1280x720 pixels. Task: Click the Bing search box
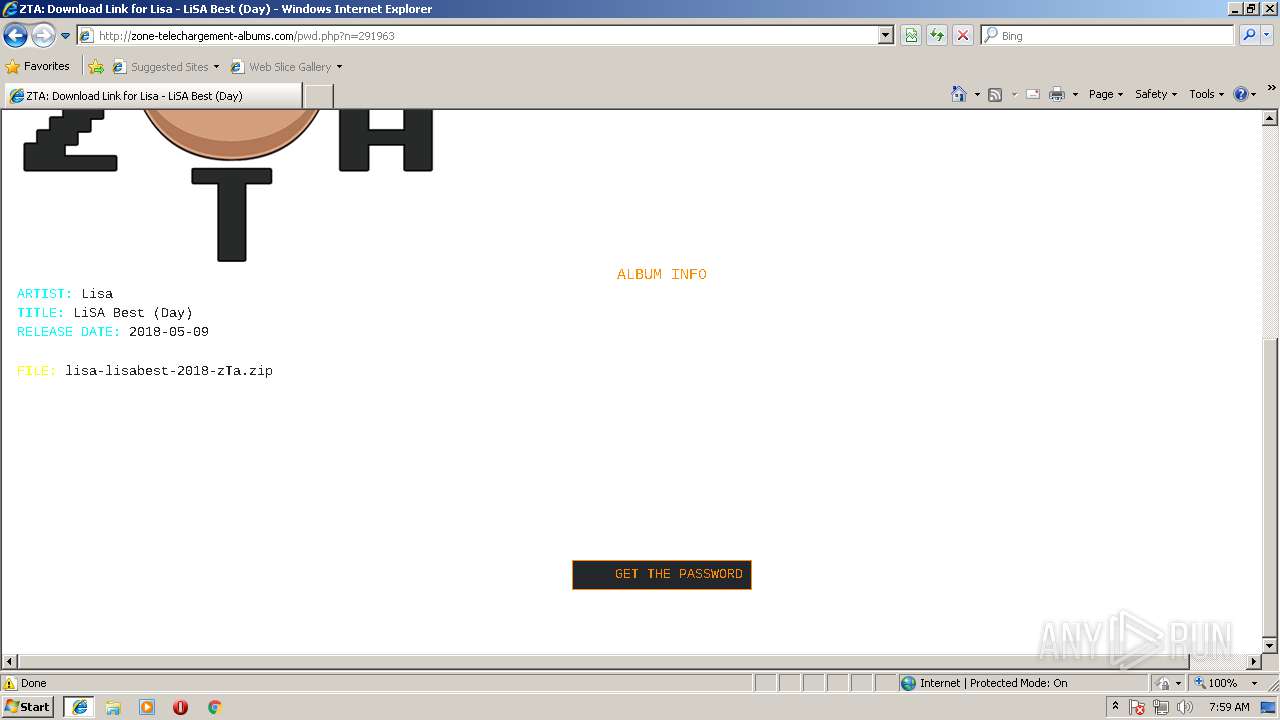coord(1107,35)
